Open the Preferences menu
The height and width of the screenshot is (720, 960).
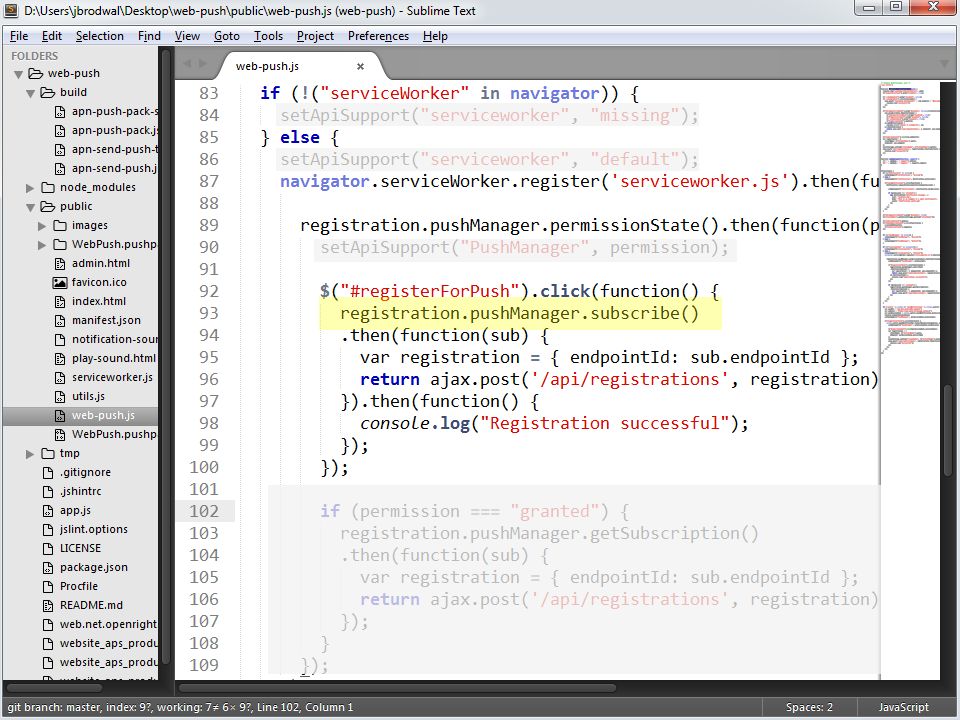pos(378,36)
